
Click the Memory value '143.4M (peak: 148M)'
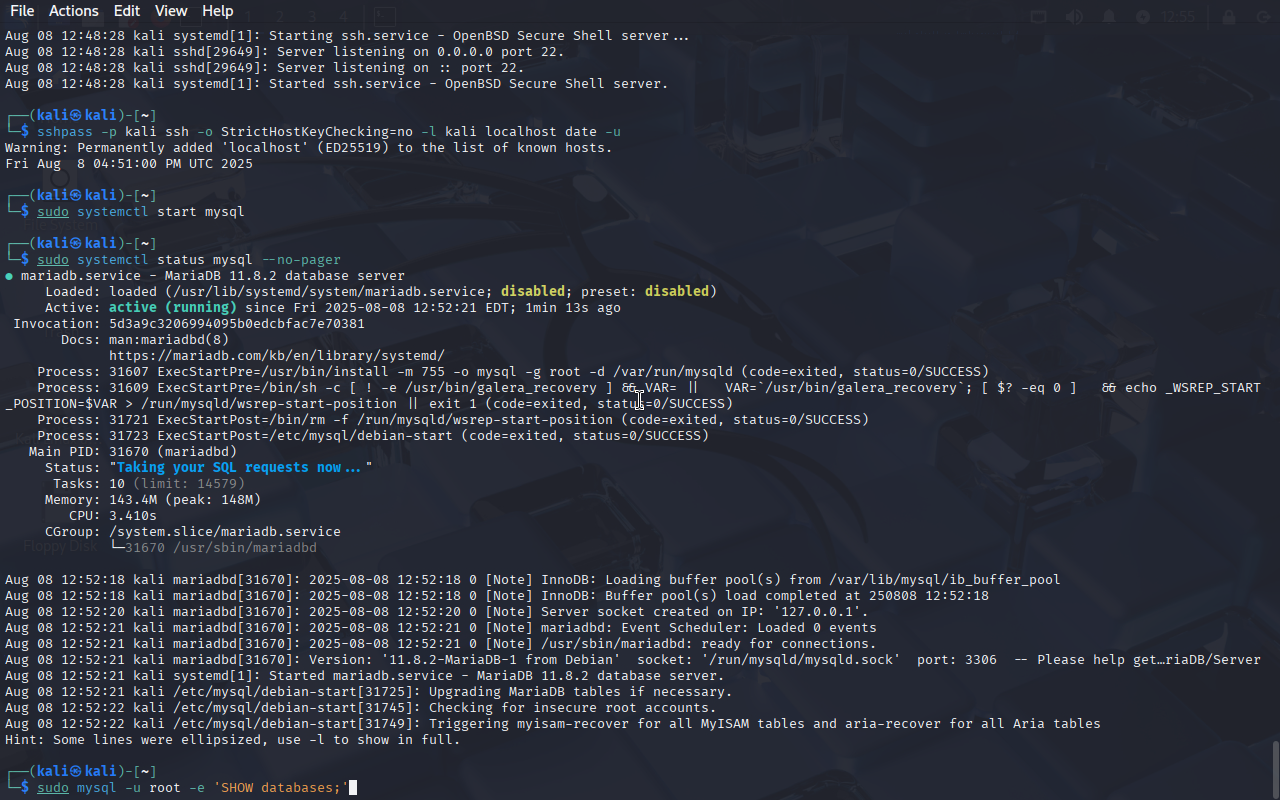[x=185, y=499]
